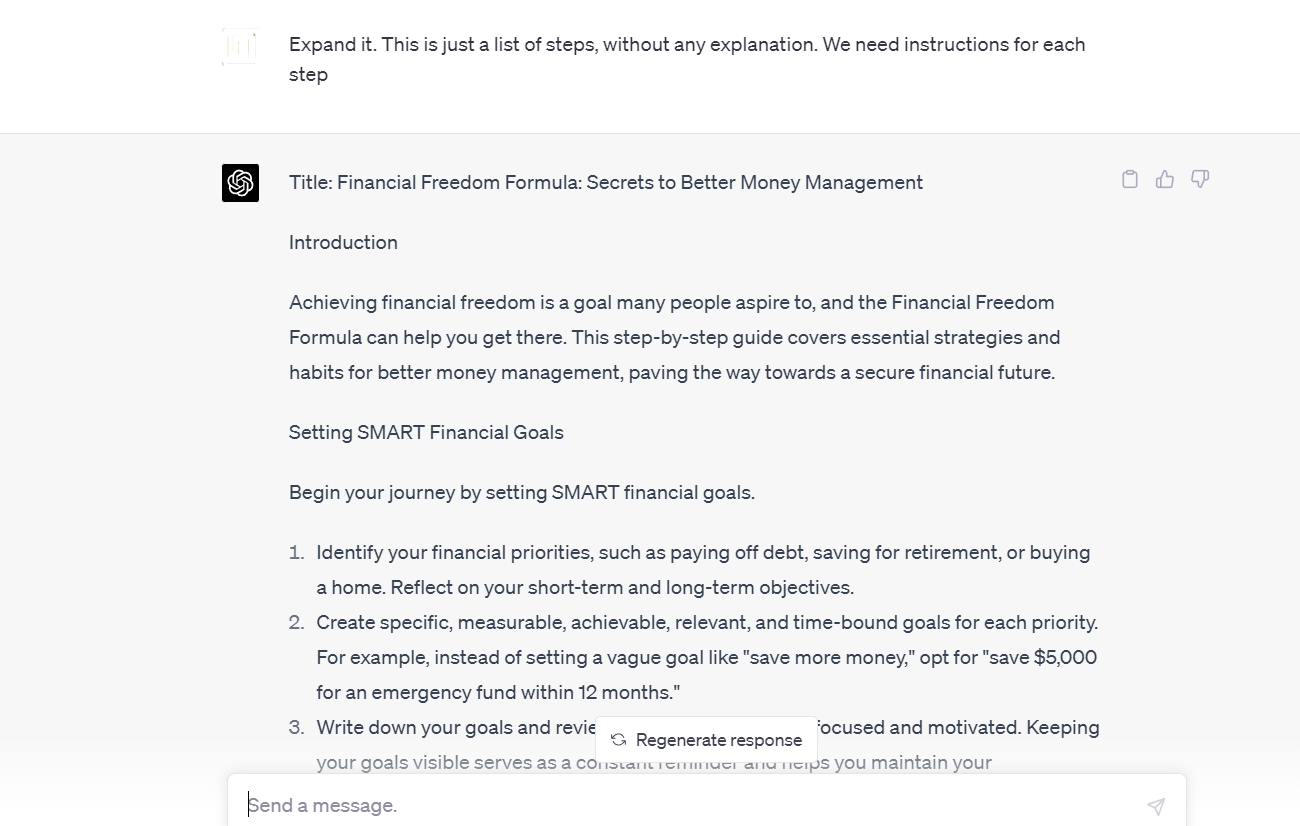Click the thumbs down icon
This screenshot has width=1300, height=826.
click(x=1200, y=179)
